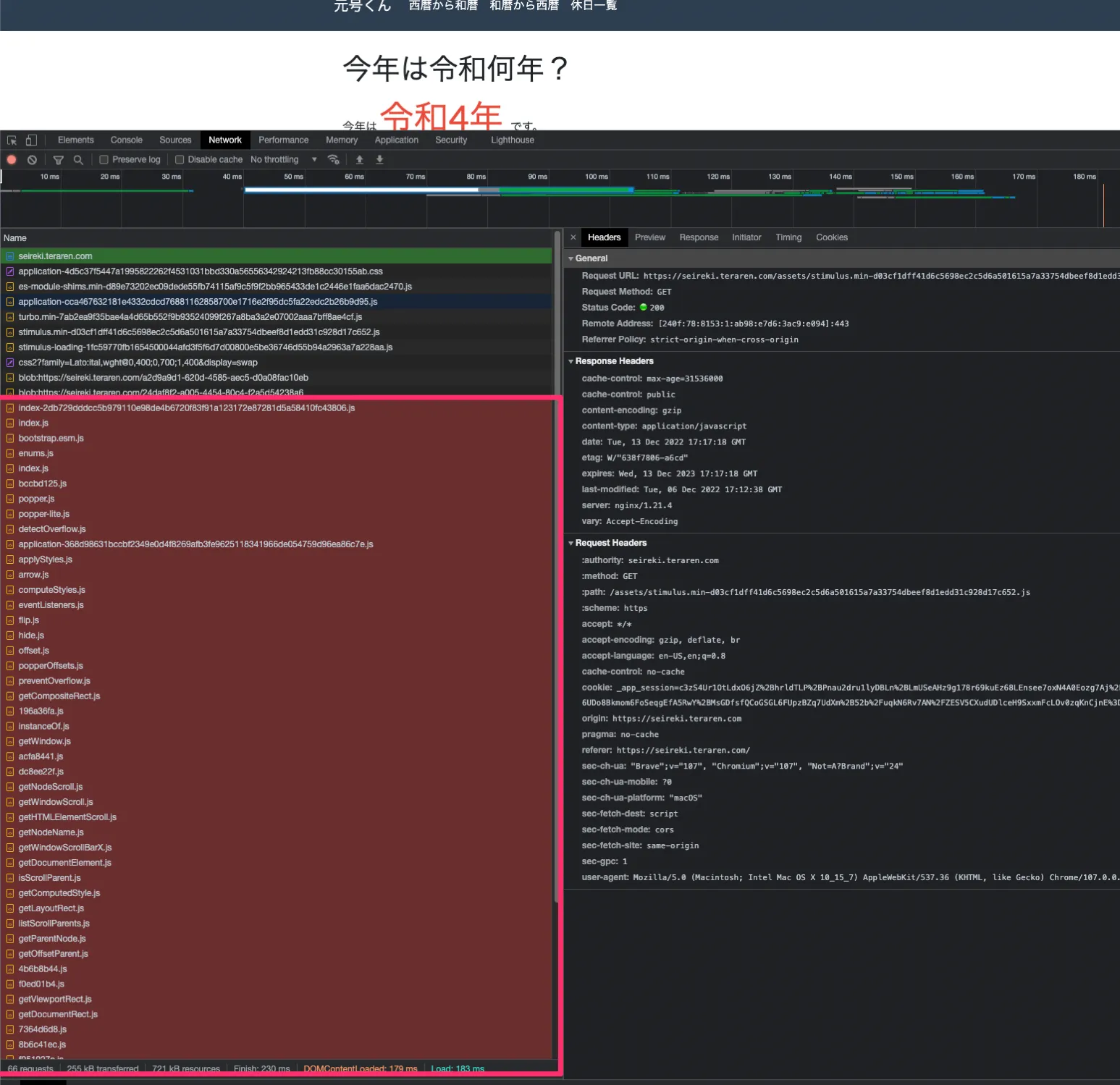
Task: Close the request details pane
Action: click(573, 237)
